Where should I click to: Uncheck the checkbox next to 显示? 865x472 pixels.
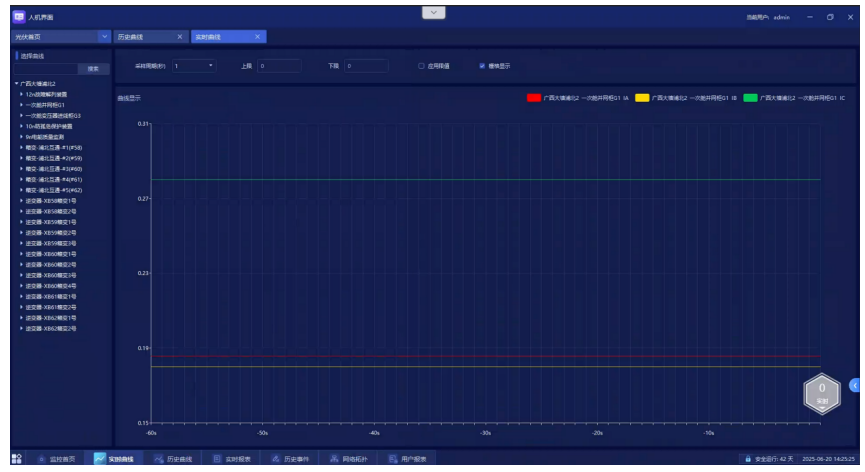(482, 66)
